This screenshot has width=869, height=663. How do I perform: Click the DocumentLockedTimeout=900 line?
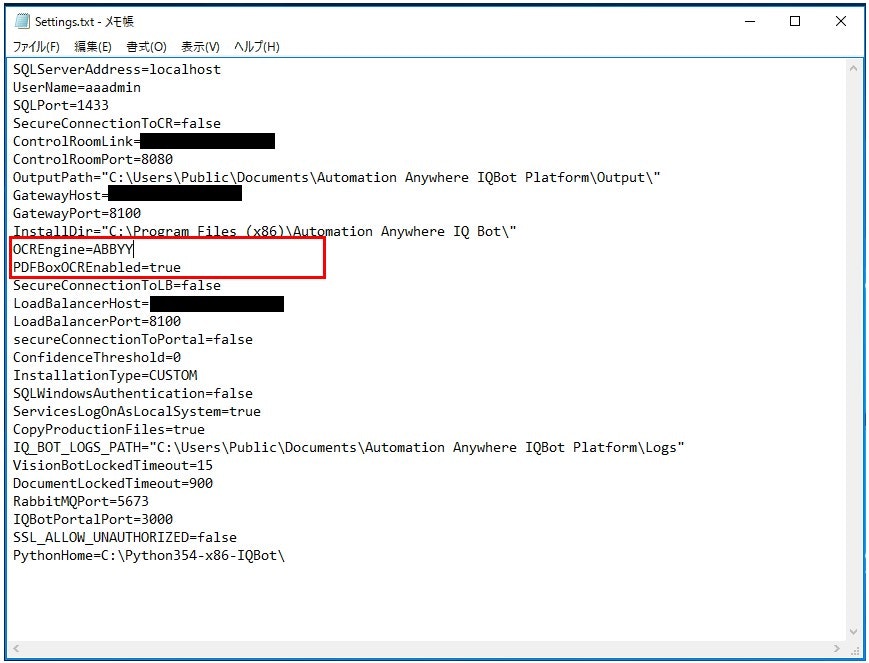113,484
